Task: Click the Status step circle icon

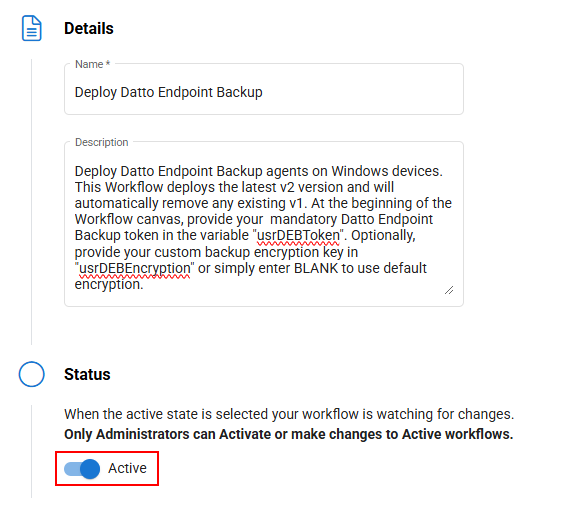Action: [32, 374]
